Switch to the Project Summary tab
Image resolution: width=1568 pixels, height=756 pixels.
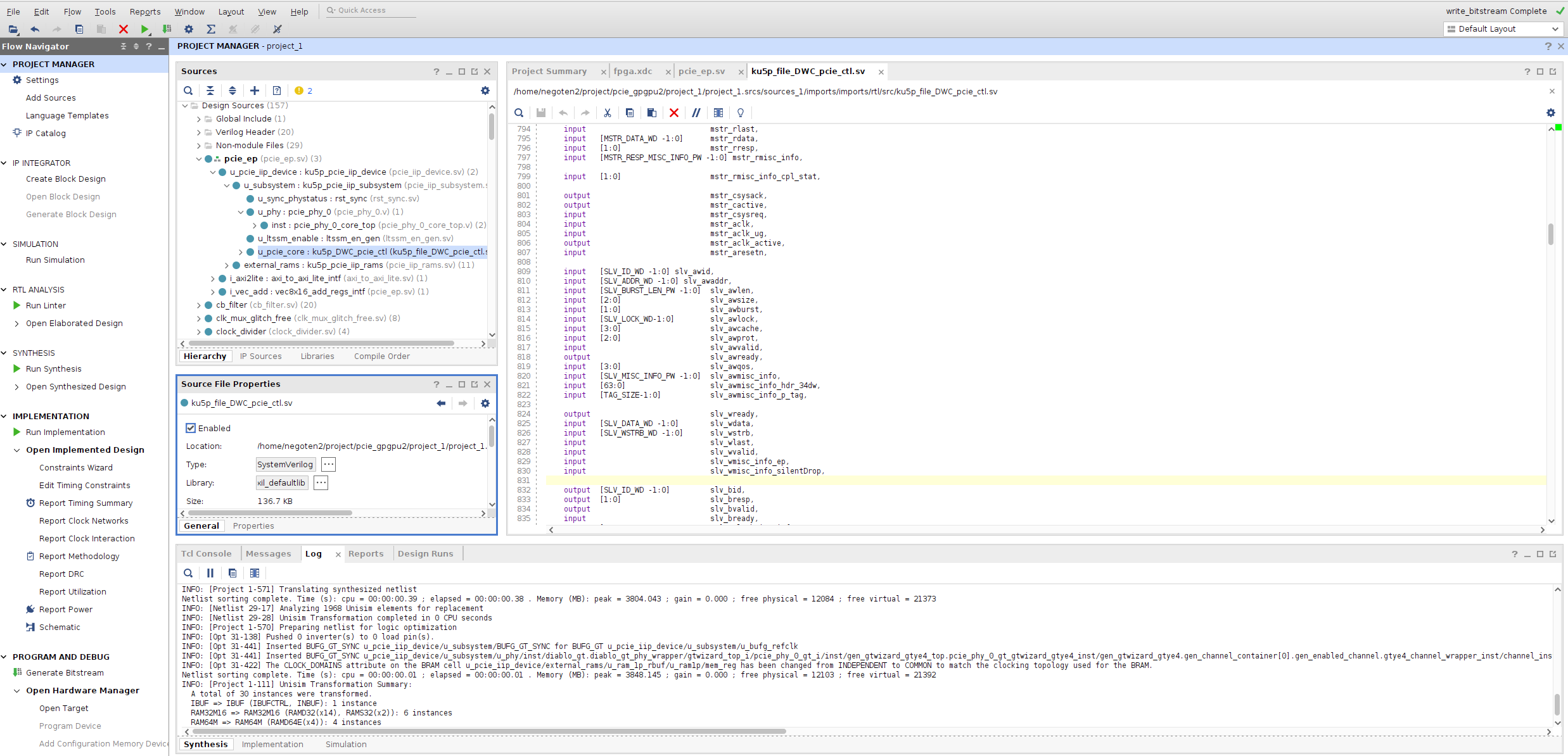[x=549, y=72]
